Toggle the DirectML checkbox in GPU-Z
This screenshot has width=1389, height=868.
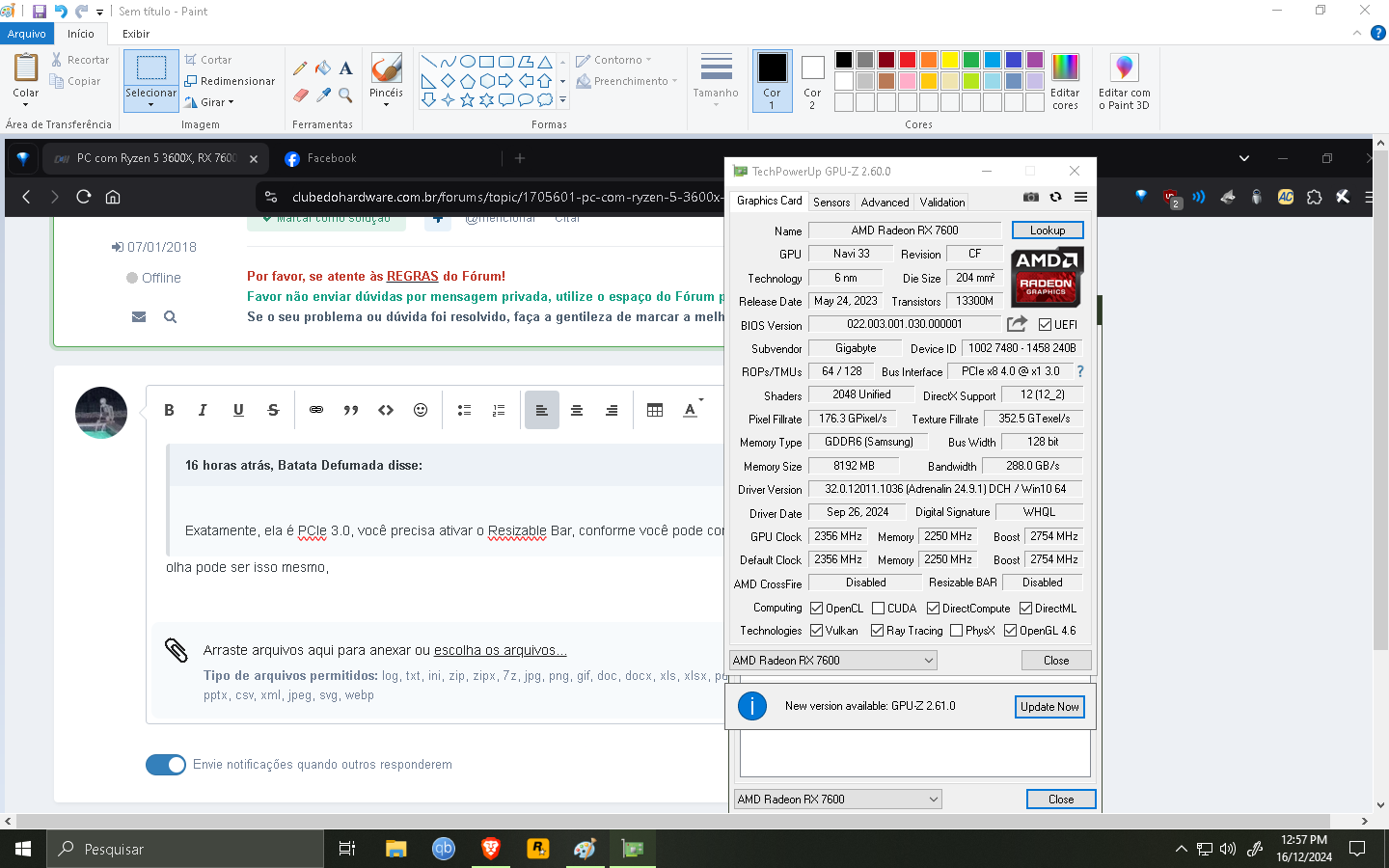(x=1026, y=609)
